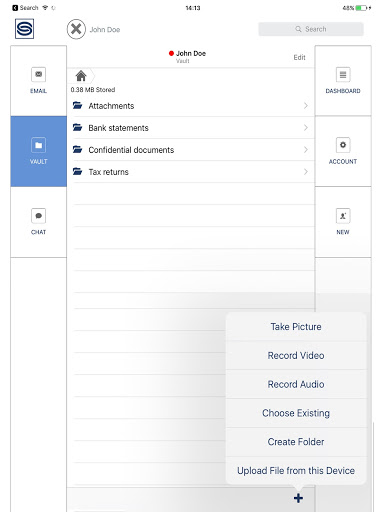Screen dimensions: 384x512
Task: Expand Bank statements folder chevron
Action: pyautogui.click(x=306, y=128)
